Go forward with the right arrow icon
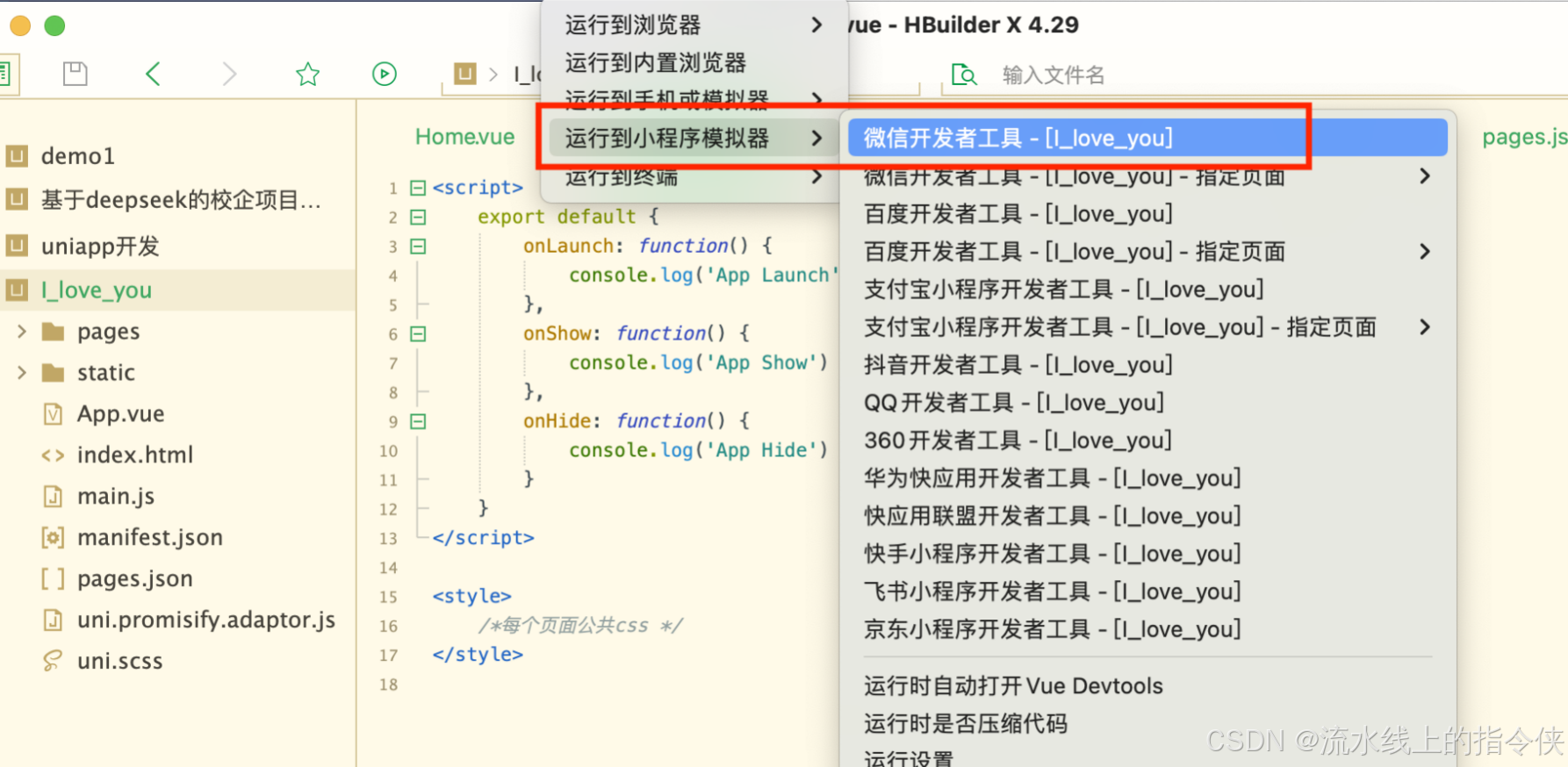This screenshot has width=1568, height=767. 229,74
